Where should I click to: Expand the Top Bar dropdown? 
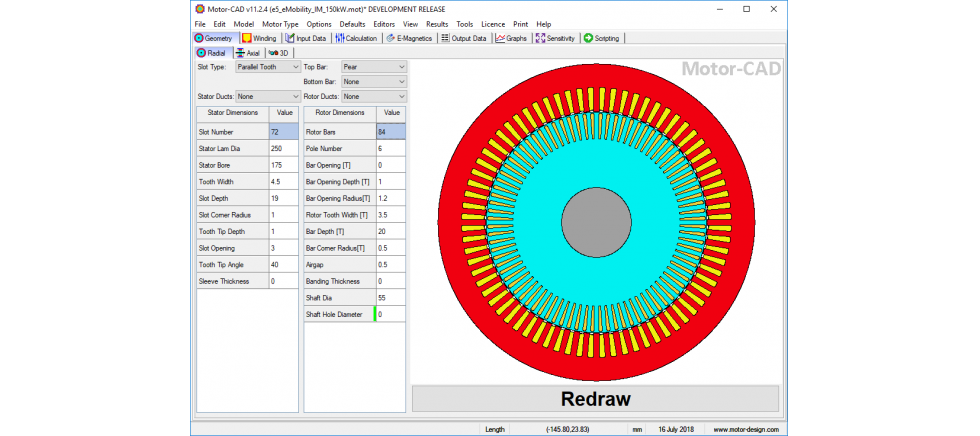click(x=374, y=66)
